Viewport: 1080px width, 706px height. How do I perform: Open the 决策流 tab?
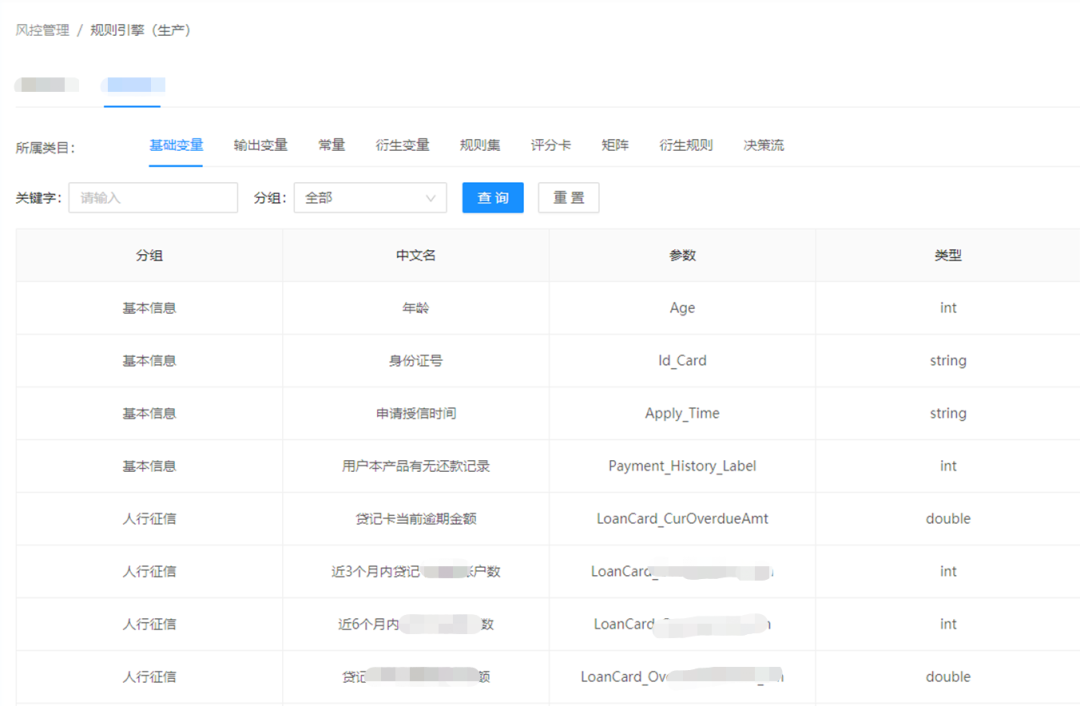pos(763,145)
